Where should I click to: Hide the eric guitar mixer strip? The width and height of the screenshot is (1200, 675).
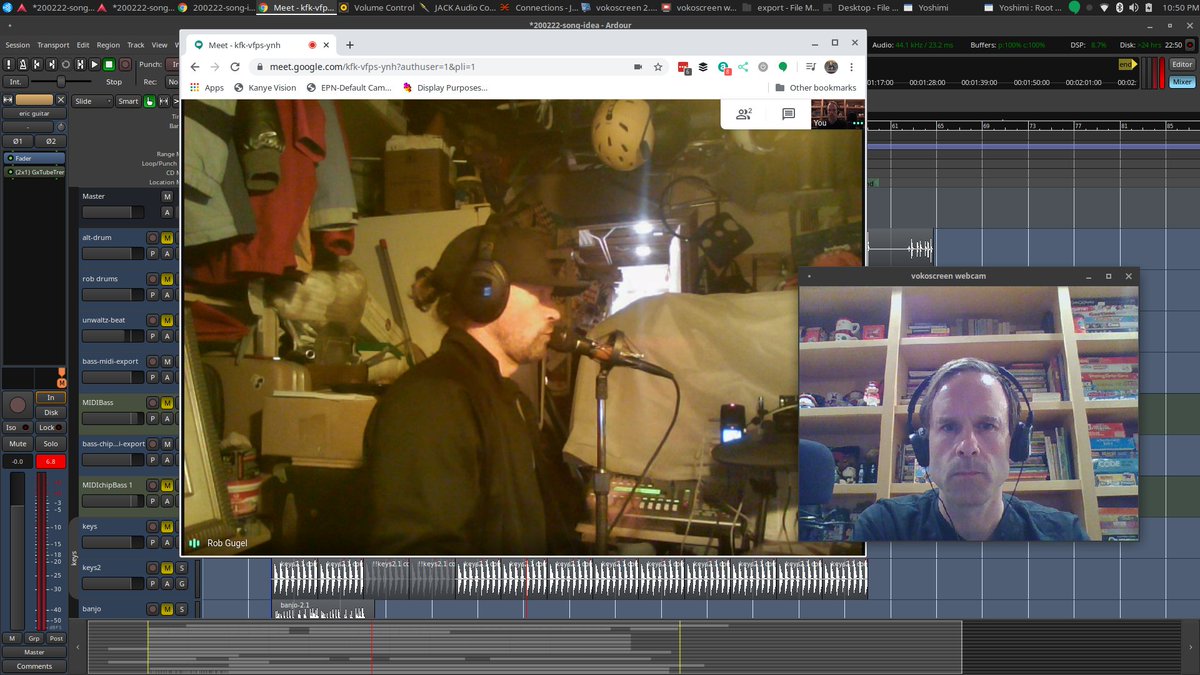coord(61,100)
